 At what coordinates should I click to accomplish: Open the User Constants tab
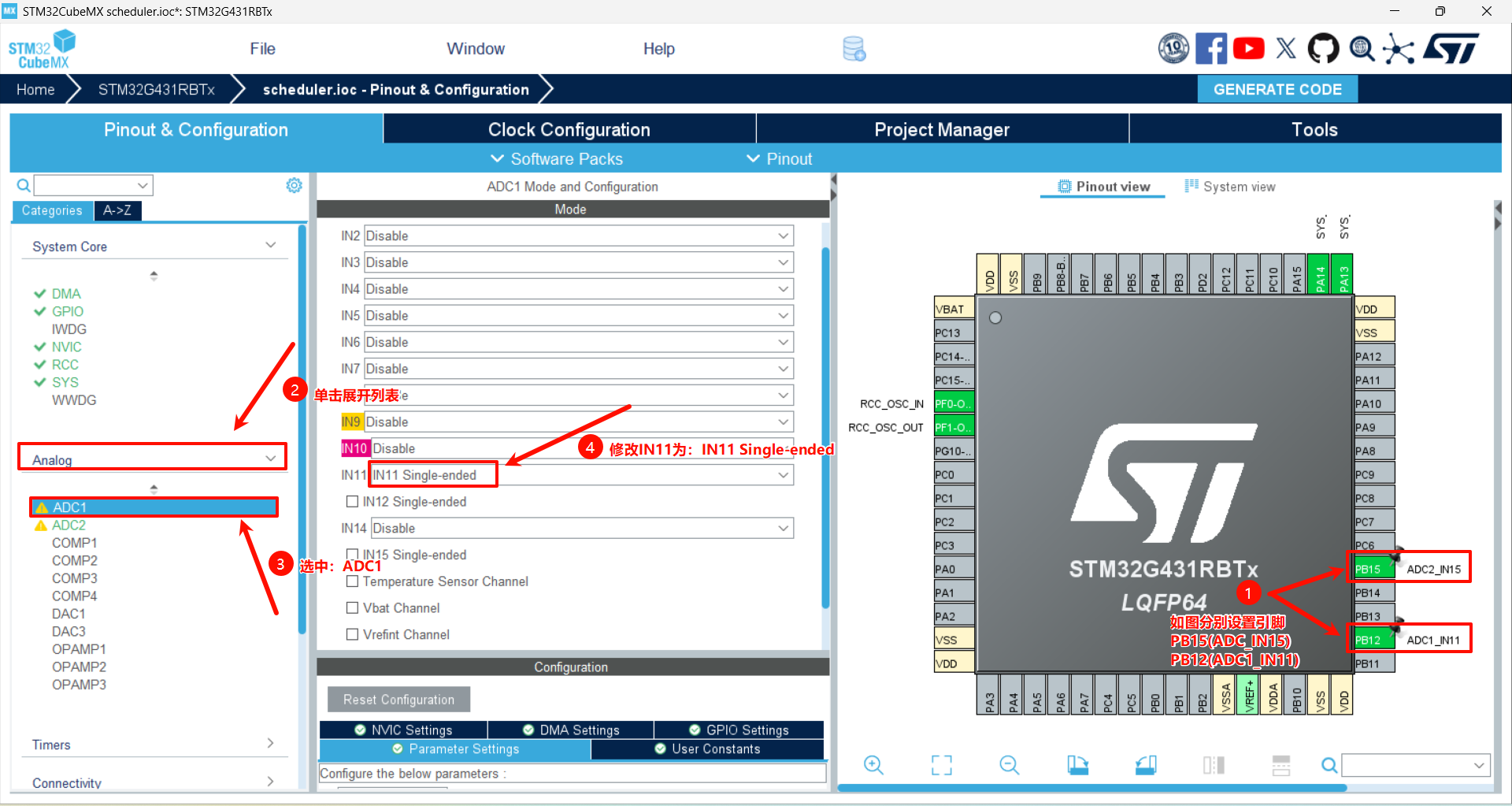(707, 748)
